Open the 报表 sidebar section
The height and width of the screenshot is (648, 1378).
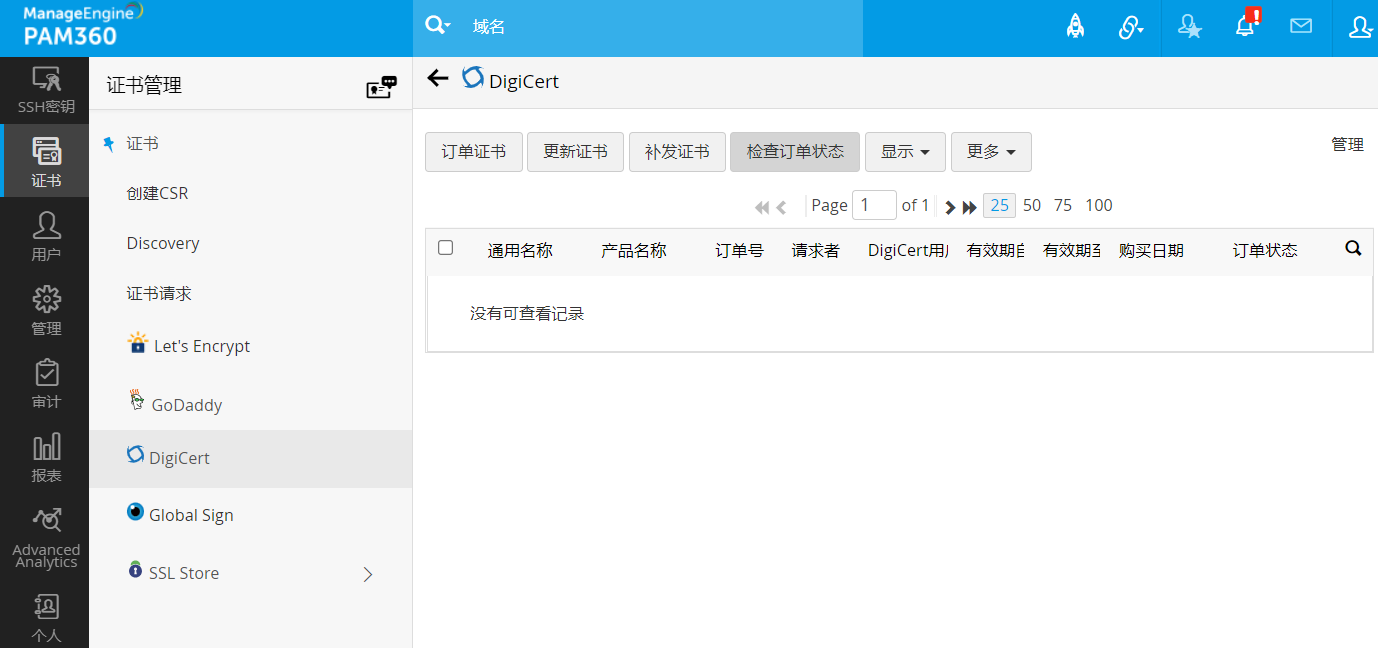pos(46,457)
